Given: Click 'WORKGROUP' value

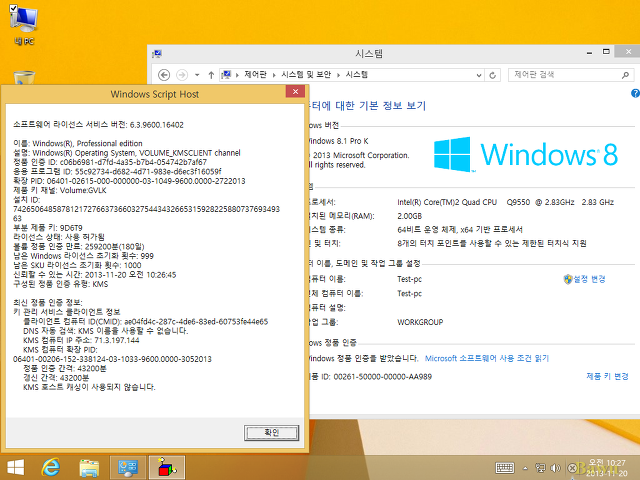Looking at the screenshot, I should coord(420,322).
